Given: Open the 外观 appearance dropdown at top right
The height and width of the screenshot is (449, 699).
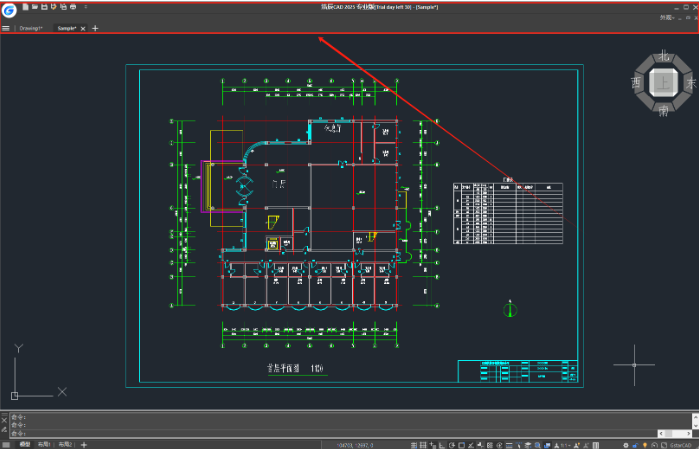Looking at the screenshot, I should [x=668, y=18].
